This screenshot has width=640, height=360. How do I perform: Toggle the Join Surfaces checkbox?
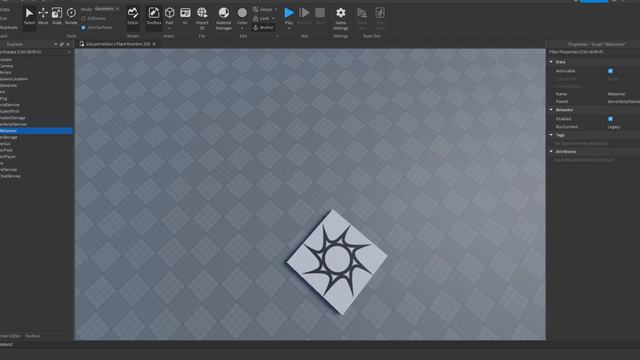click(83, 27)
